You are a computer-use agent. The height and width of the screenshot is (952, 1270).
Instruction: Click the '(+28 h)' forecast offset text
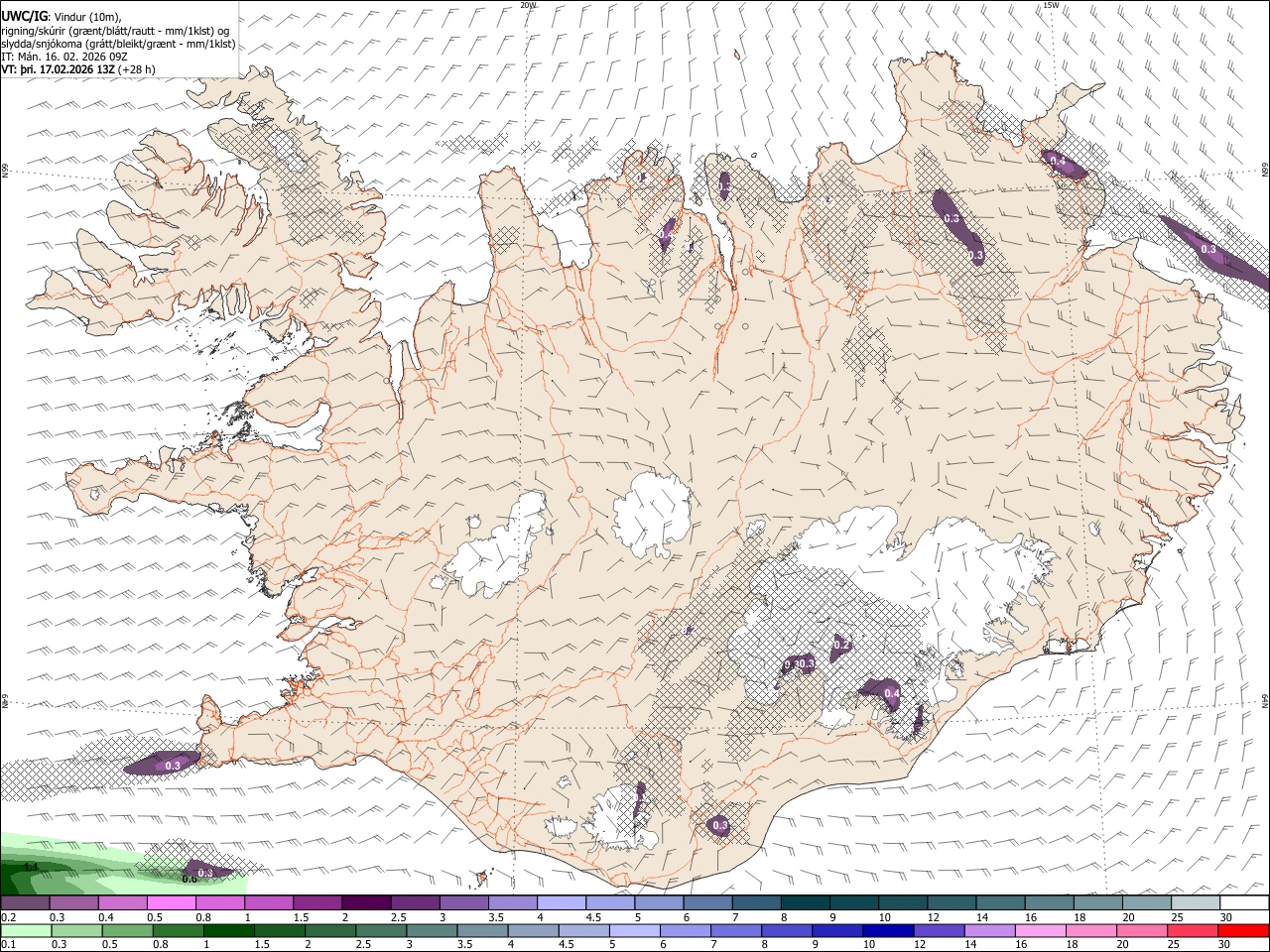pos(137,70)
